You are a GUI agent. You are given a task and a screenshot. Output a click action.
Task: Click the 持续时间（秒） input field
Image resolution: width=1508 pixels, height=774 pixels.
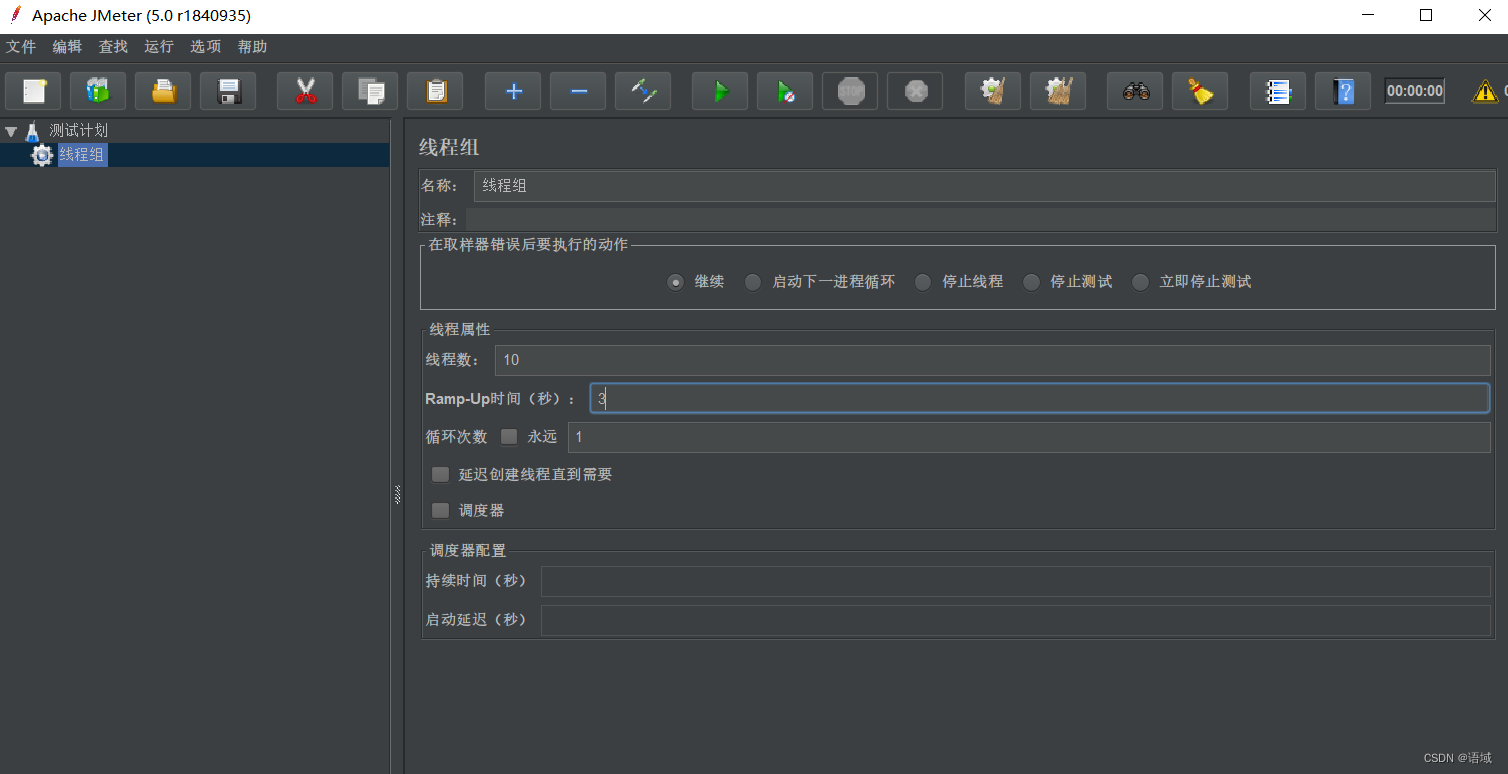tap(1015, 581)
